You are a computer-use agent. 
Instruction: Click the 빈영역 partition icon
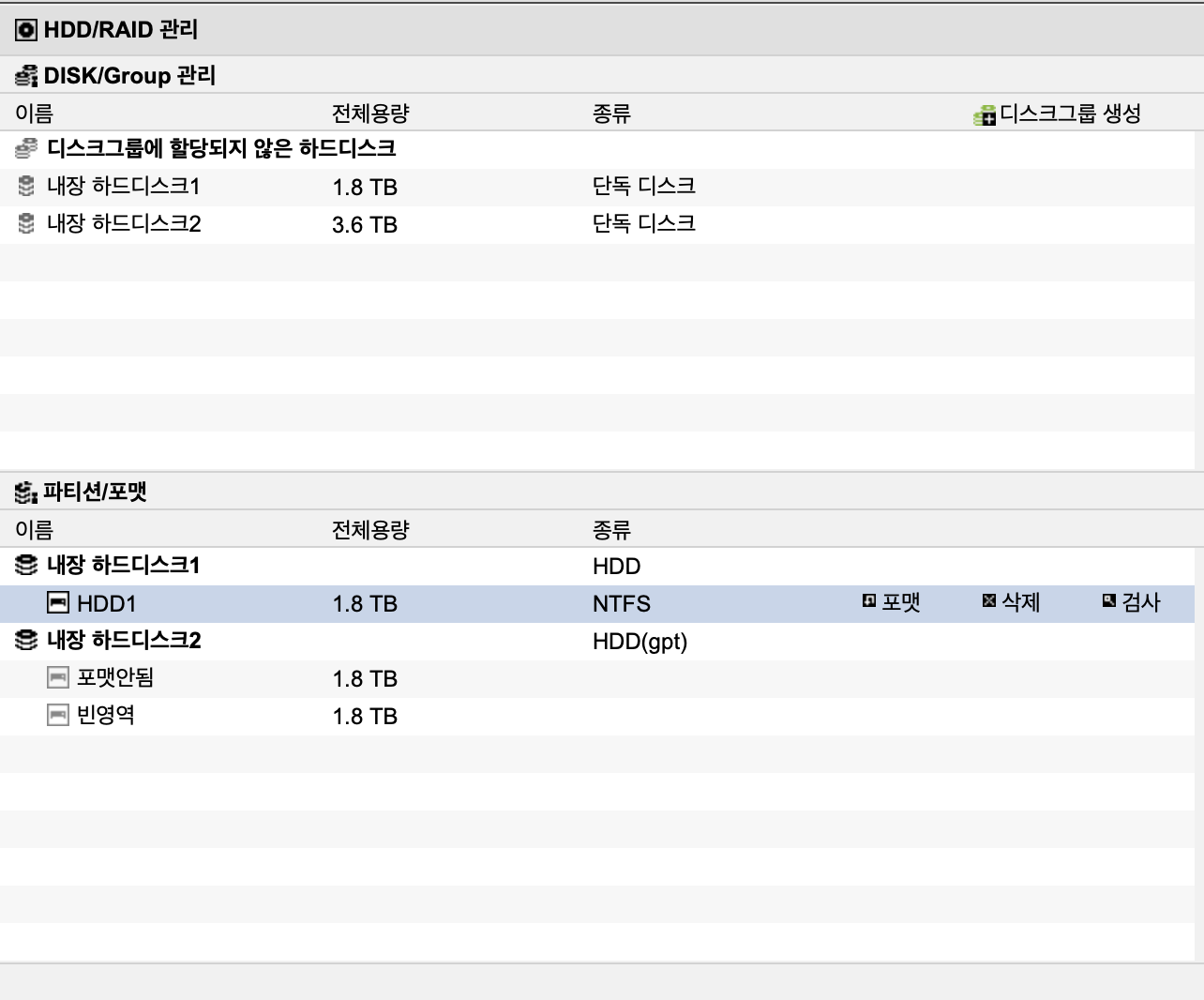click(x=58, y=715)
